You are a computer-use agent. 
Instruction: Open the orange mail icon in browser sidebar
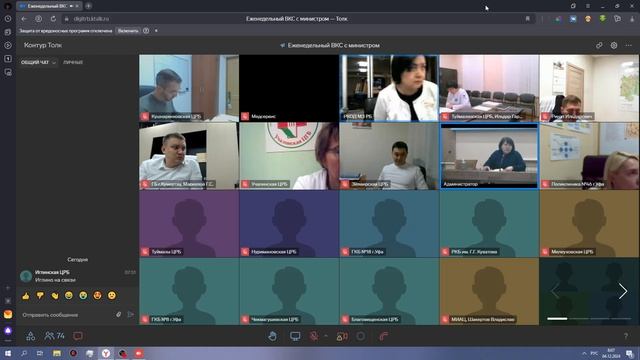tap(8, 315)
